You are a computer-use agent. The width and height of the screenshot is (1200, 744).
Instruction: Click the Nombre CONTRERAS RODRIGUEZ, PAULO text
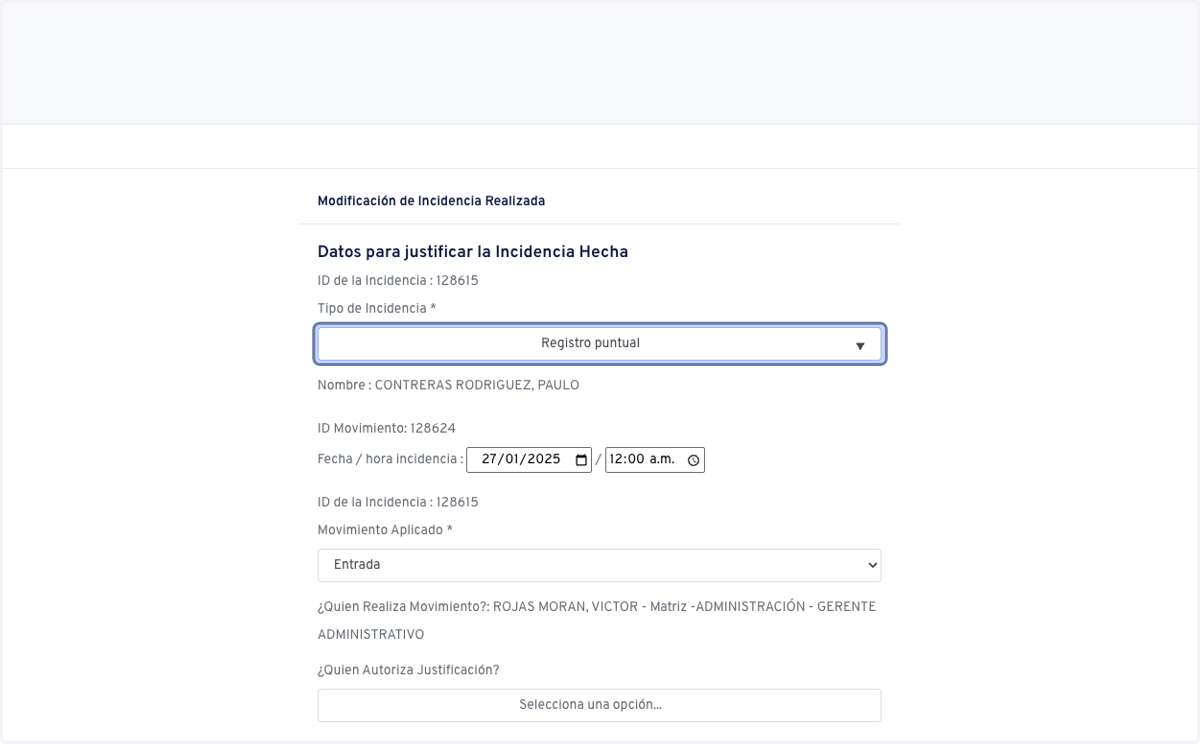448,385
